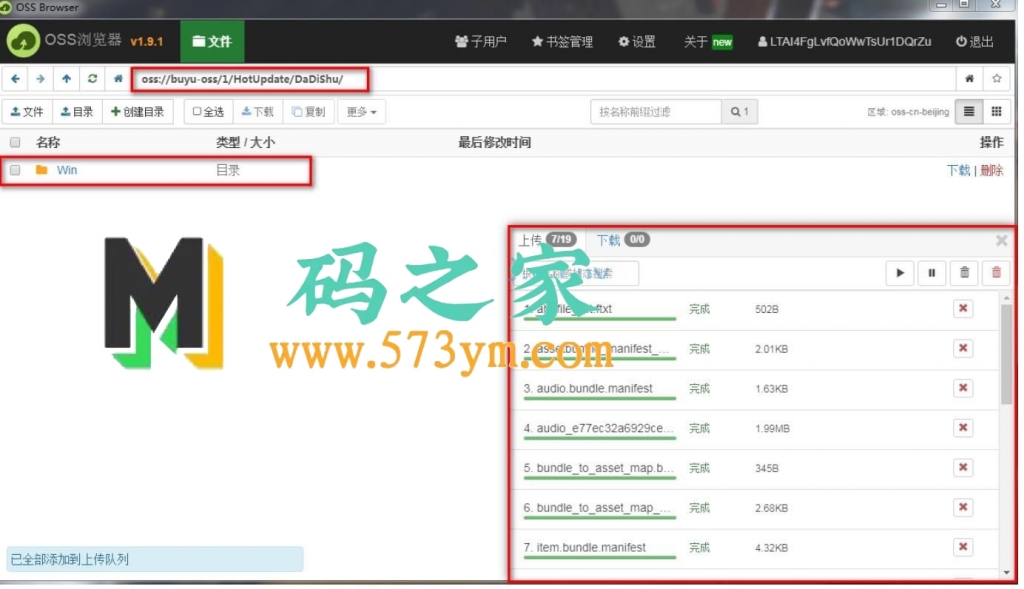Open the 子用户 menu
The height and width of the screenshot is (589, 1024).
[481, 42]
